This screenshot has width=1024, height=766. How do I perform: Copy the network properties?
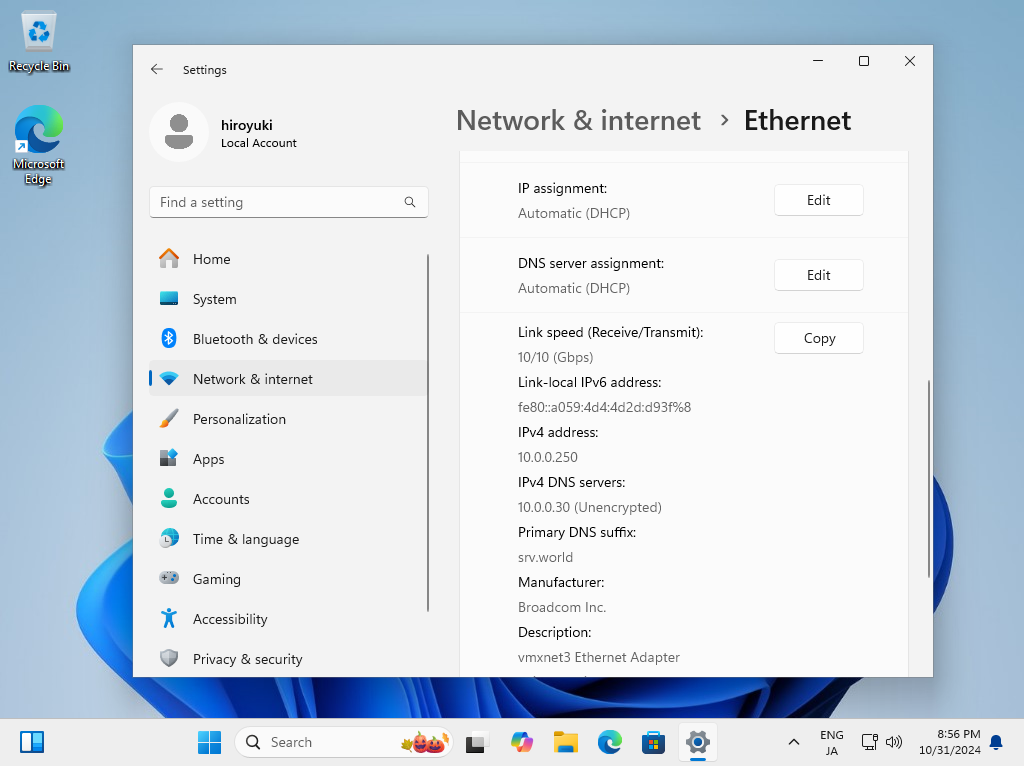(x=818, y=338)
